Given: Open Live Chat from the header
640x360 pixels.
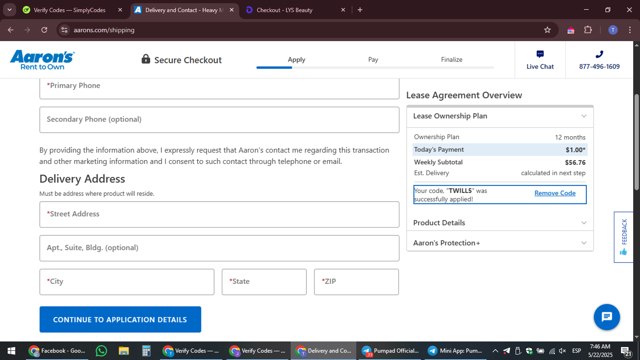Looking at the screenshot, I should pyautogui.click(x=540, y=60).
